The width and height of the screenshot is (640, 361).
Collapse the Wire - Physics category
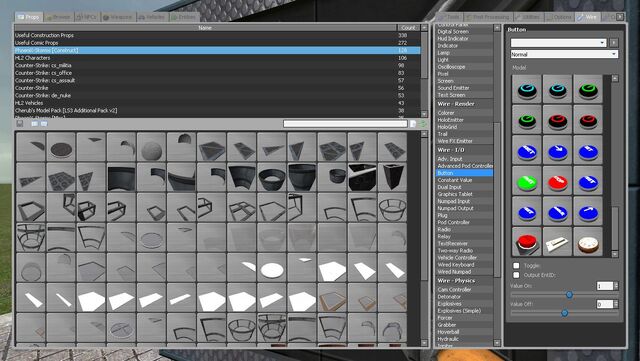(456, 281)
